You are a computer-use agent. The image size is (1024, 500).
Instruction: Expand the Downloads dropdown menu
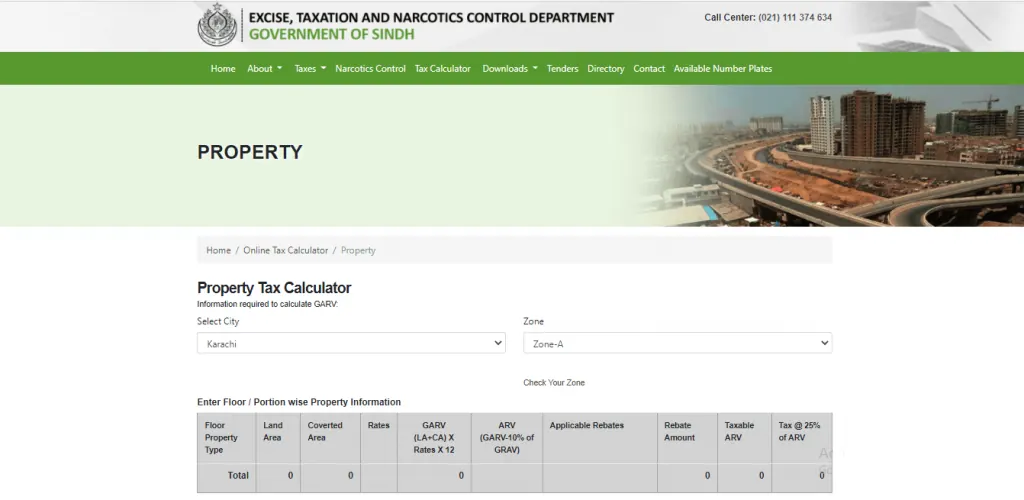pyautogui.click(x=510, y=69)
